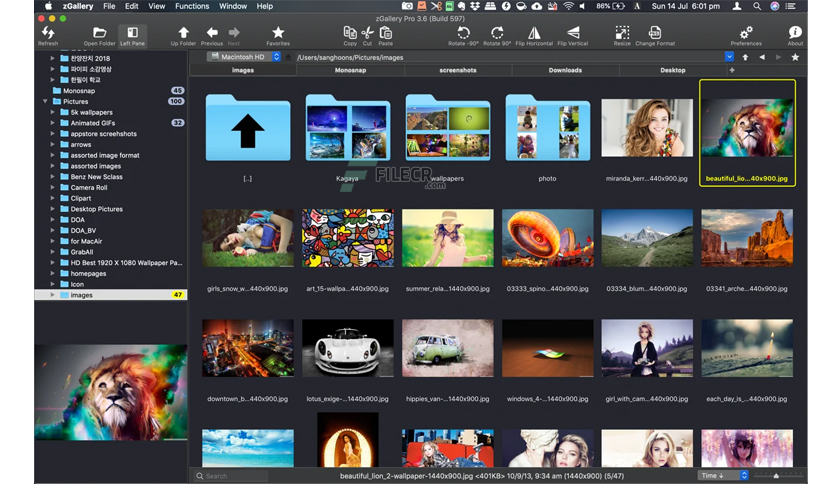Open the Resize tool

tap(622, 36)
